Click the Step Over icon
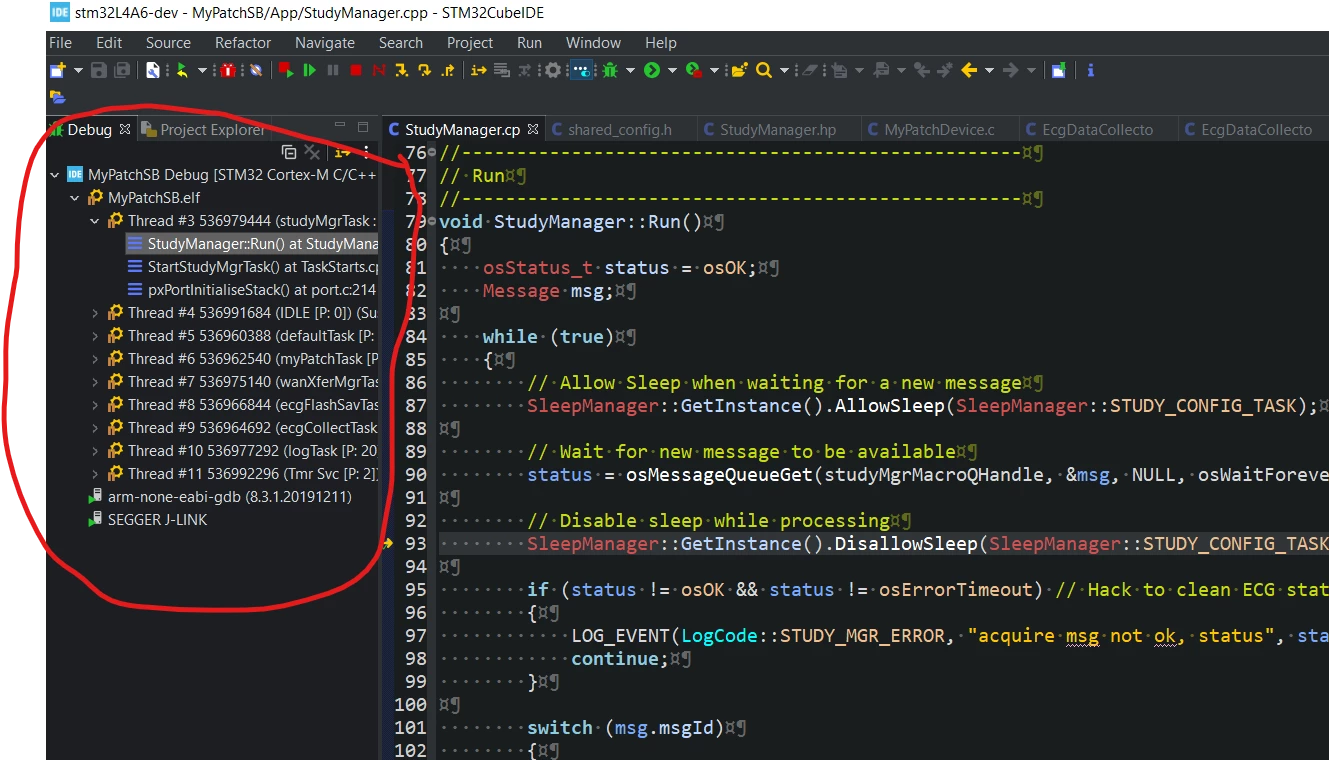1329x760 pixels. tap(424, 70)
